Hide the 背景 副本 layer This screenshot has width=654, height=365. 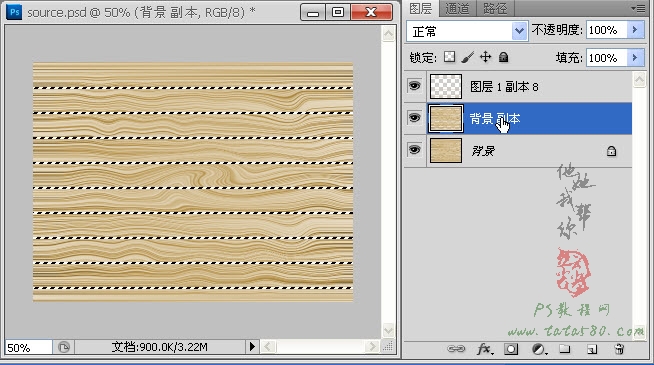(x=414, y=118)
